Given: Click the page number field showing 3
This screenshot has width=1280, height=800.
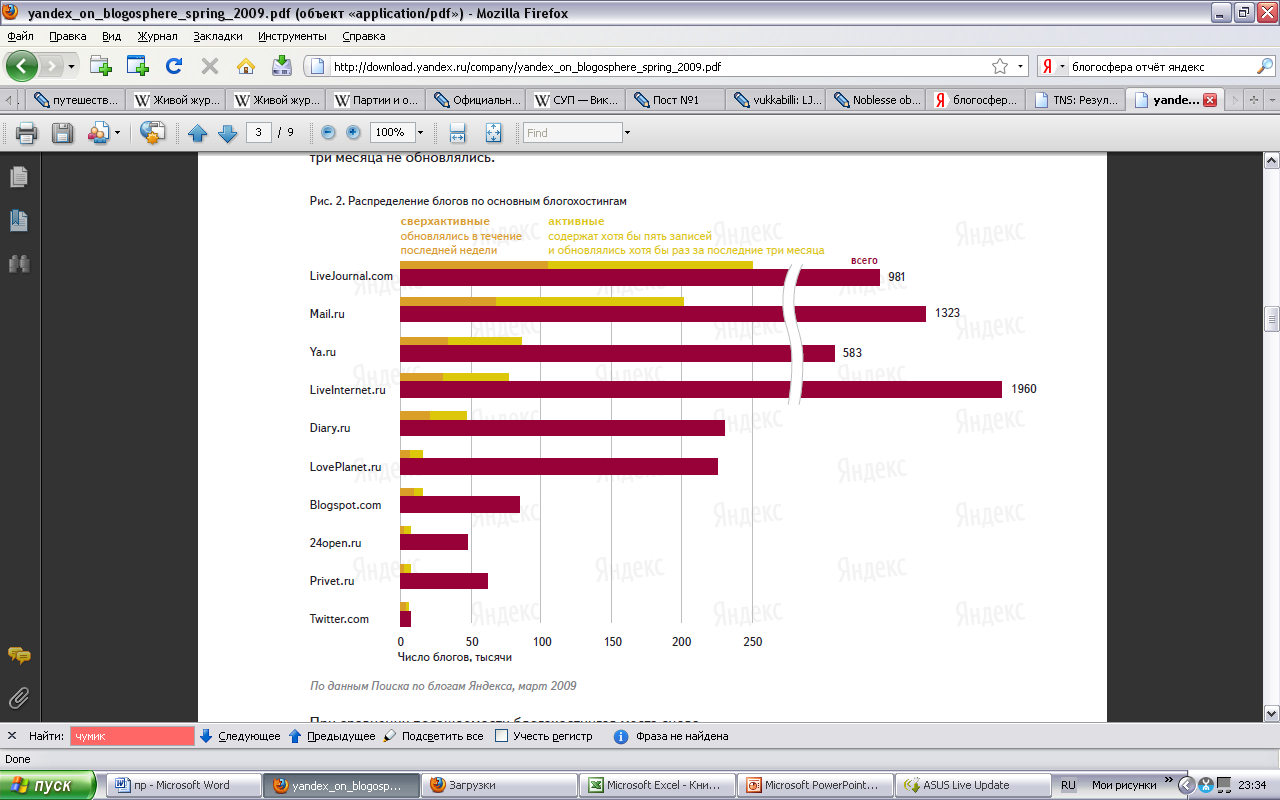Looking at the screenshot, I should pos(259,132).
